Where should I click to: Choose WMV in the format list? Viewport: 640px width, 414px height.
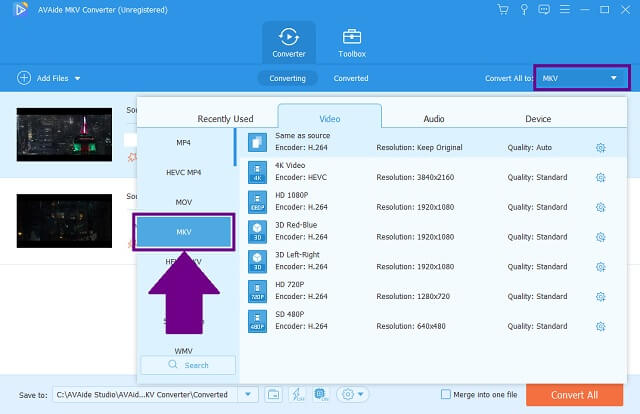tap(184, 351)
